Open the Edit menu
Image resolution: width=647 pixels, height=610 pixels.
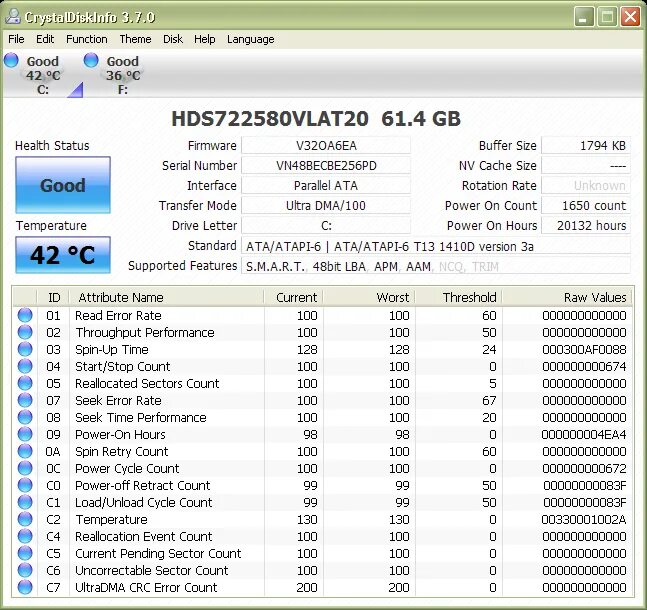coord(45,39)
